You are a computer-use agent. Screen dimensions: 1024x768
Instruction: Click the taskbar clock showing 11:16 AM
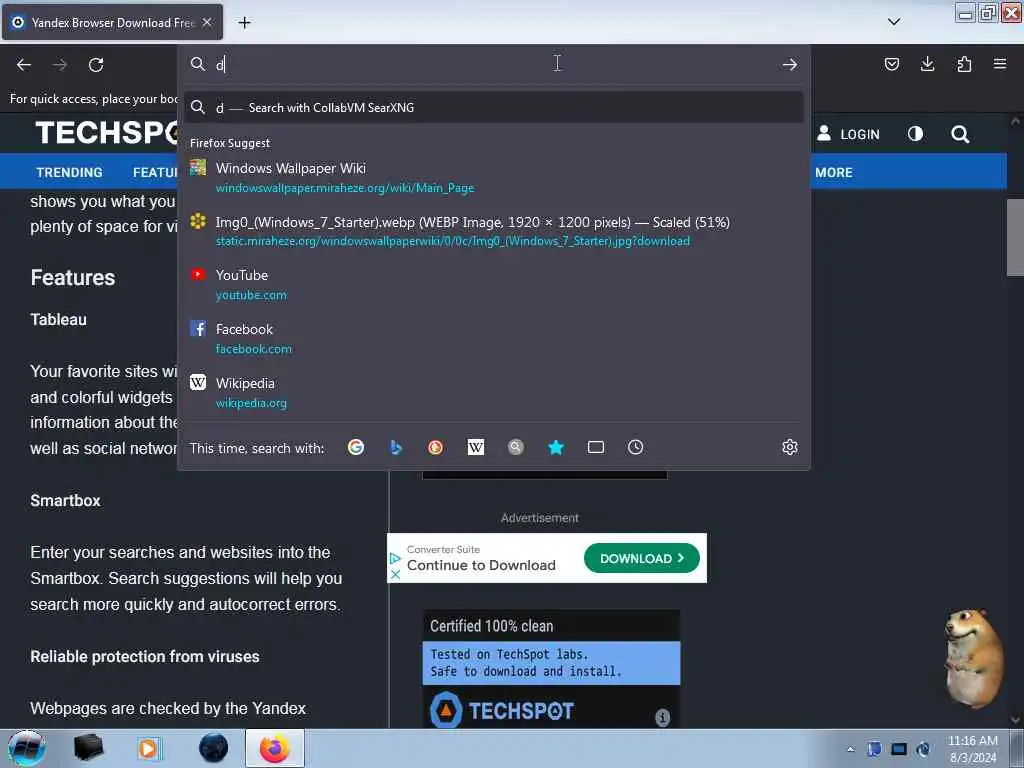pyautogui.click(x=973, y=749)
